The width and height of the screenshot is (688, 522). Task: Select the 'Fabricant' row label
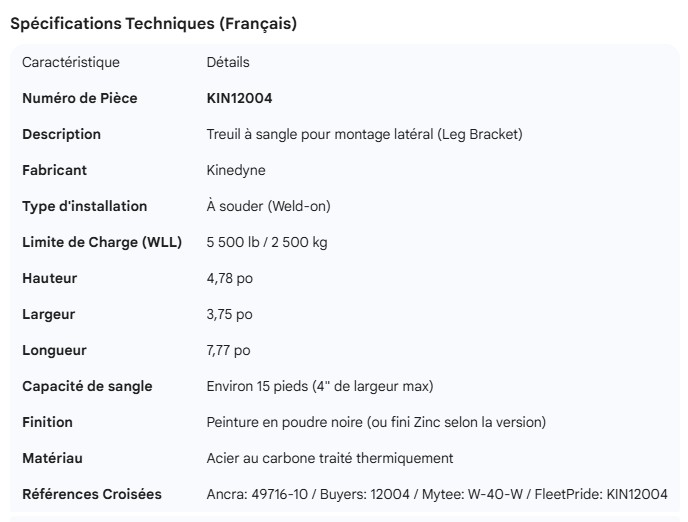tap(55, 170)
